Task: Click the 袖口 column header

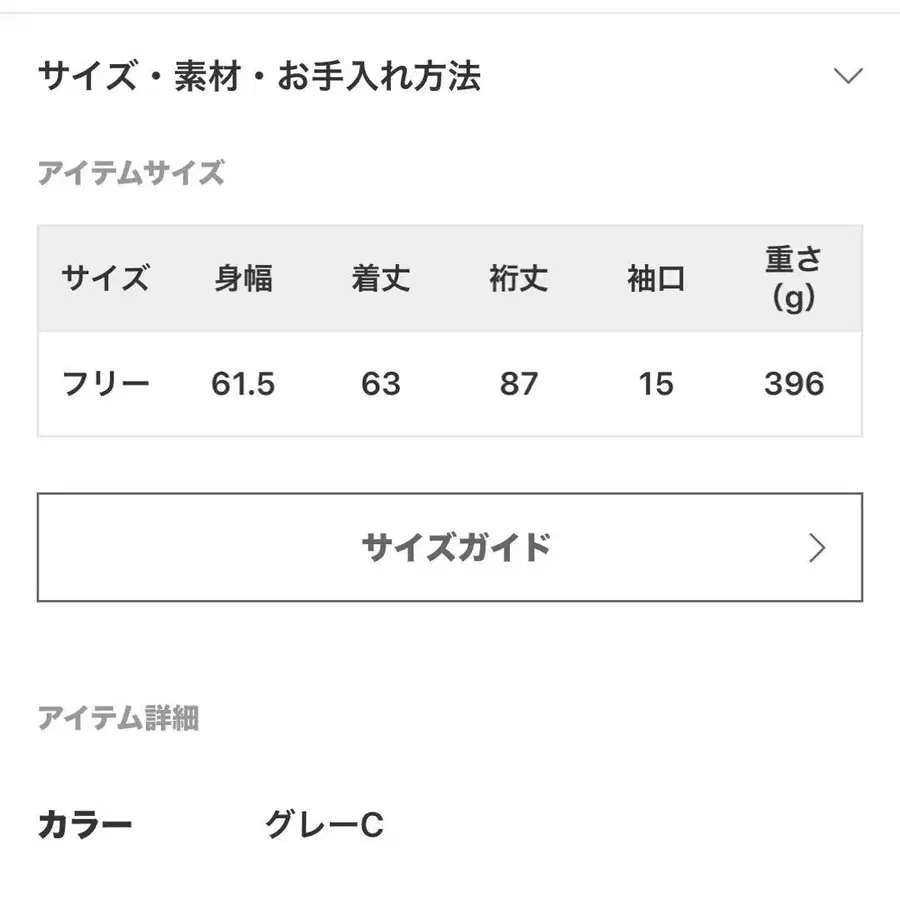Action: 656,280
